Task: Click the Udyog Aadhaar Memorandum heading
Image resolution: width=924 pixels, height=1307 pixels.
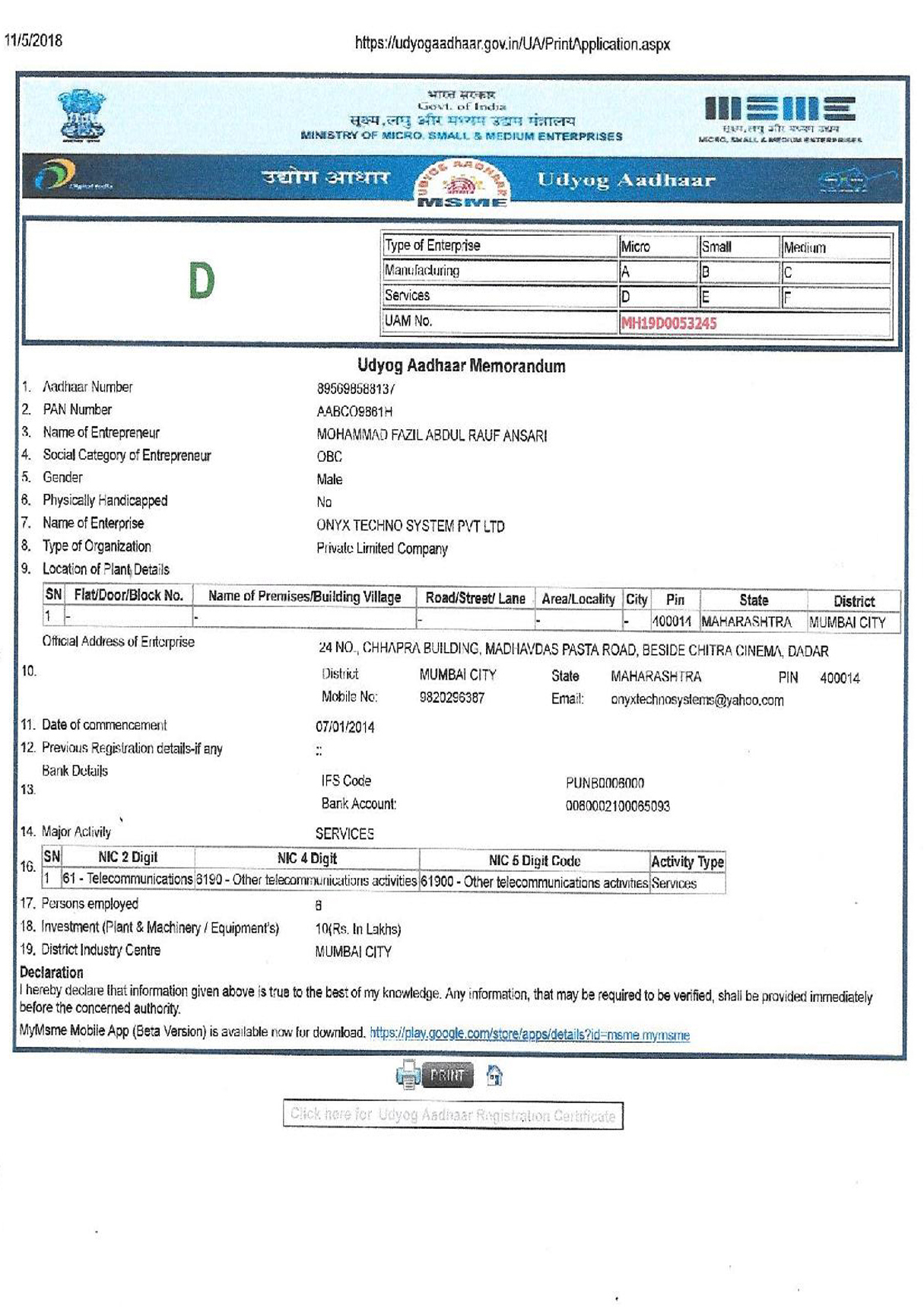Action: coord(461,366)
